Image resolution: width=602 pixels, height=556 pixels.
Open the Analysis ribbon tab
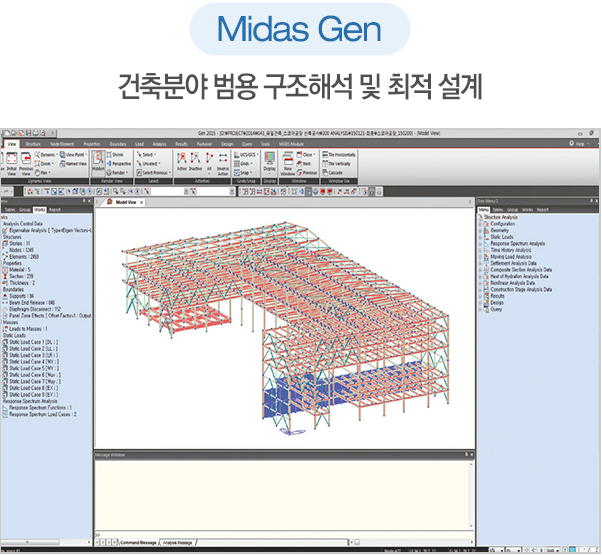pos(159,144)
